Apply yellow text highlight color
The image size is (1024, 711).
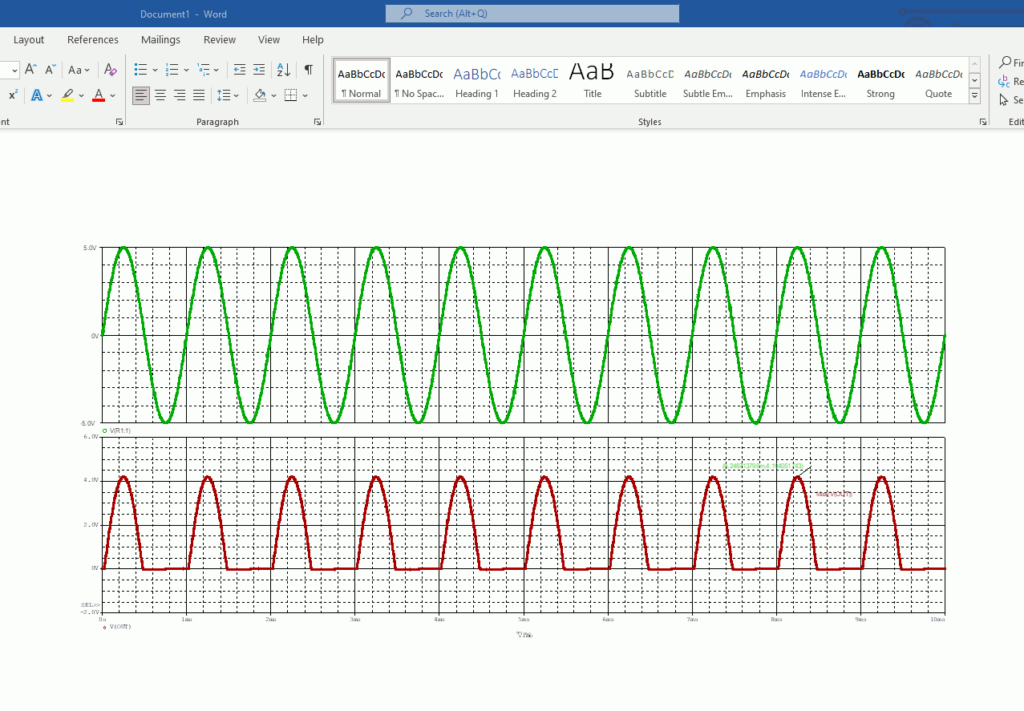click(67, 95)
